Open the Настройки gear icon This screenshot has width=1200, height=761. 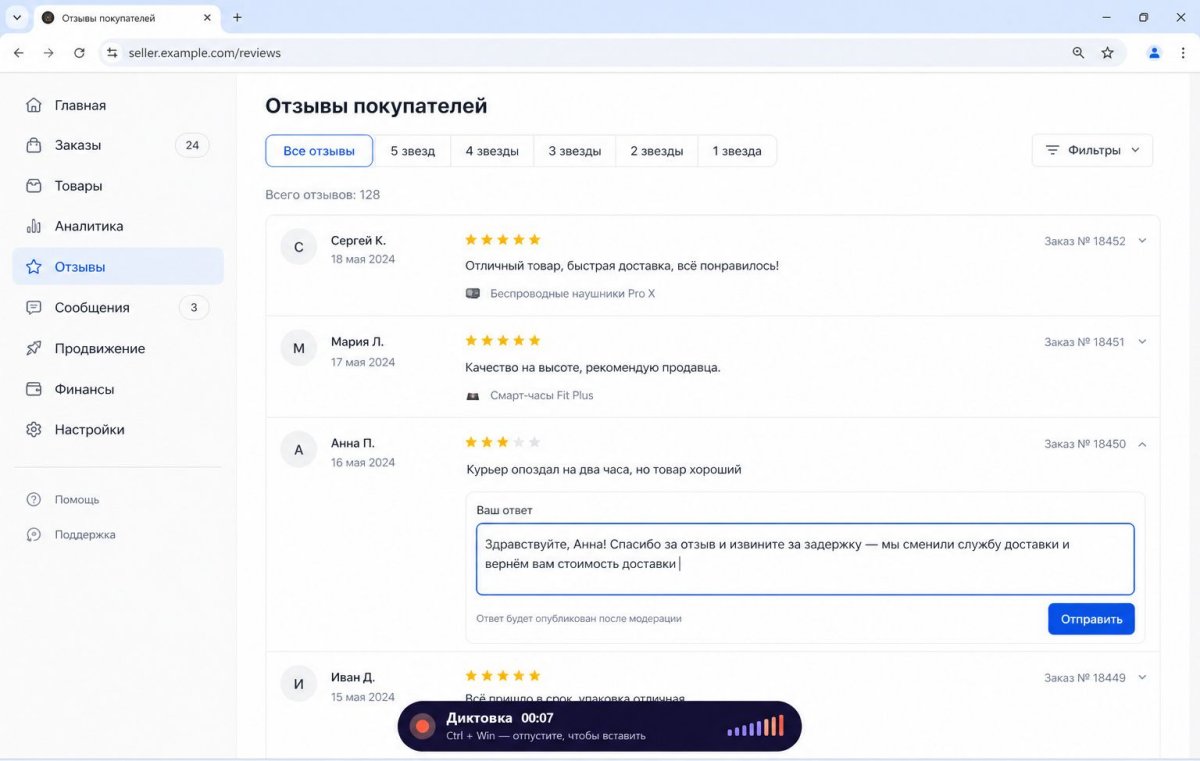[34, 429]
